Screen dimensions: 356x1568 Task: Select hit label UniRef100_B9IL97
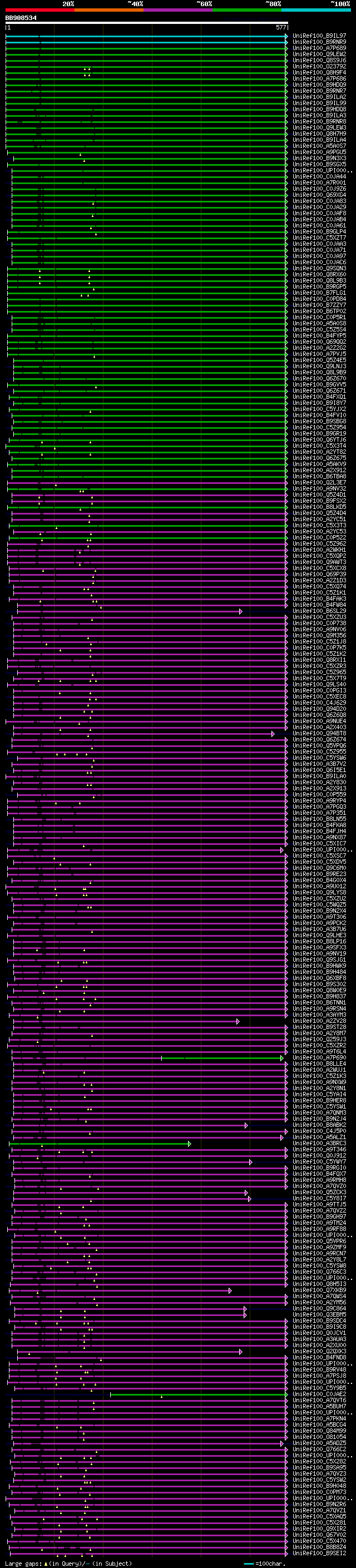[319, 36]
